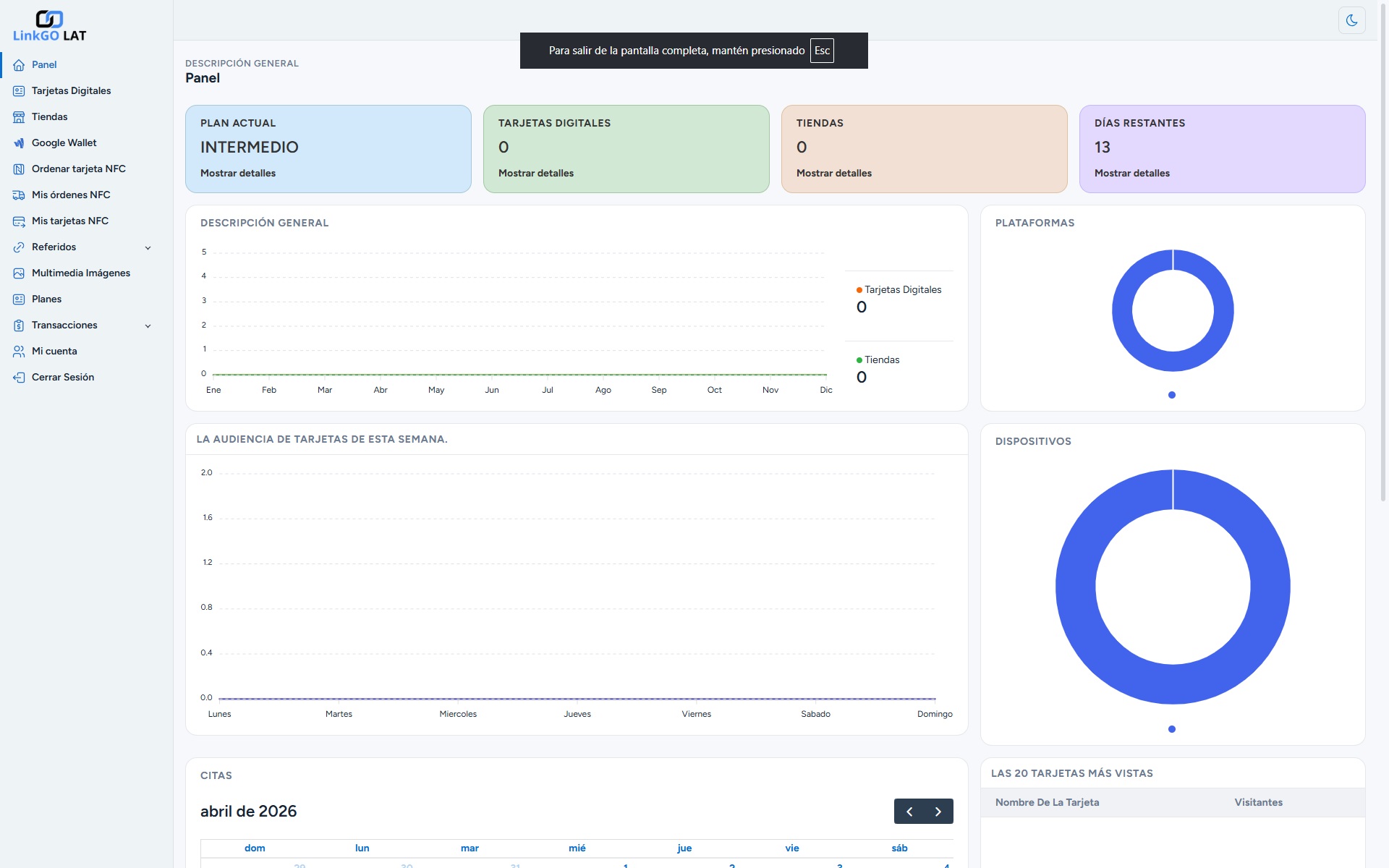Go to previous month in Citas calendar
Screen dimensions: 1389x868
[x=909, y=812]
